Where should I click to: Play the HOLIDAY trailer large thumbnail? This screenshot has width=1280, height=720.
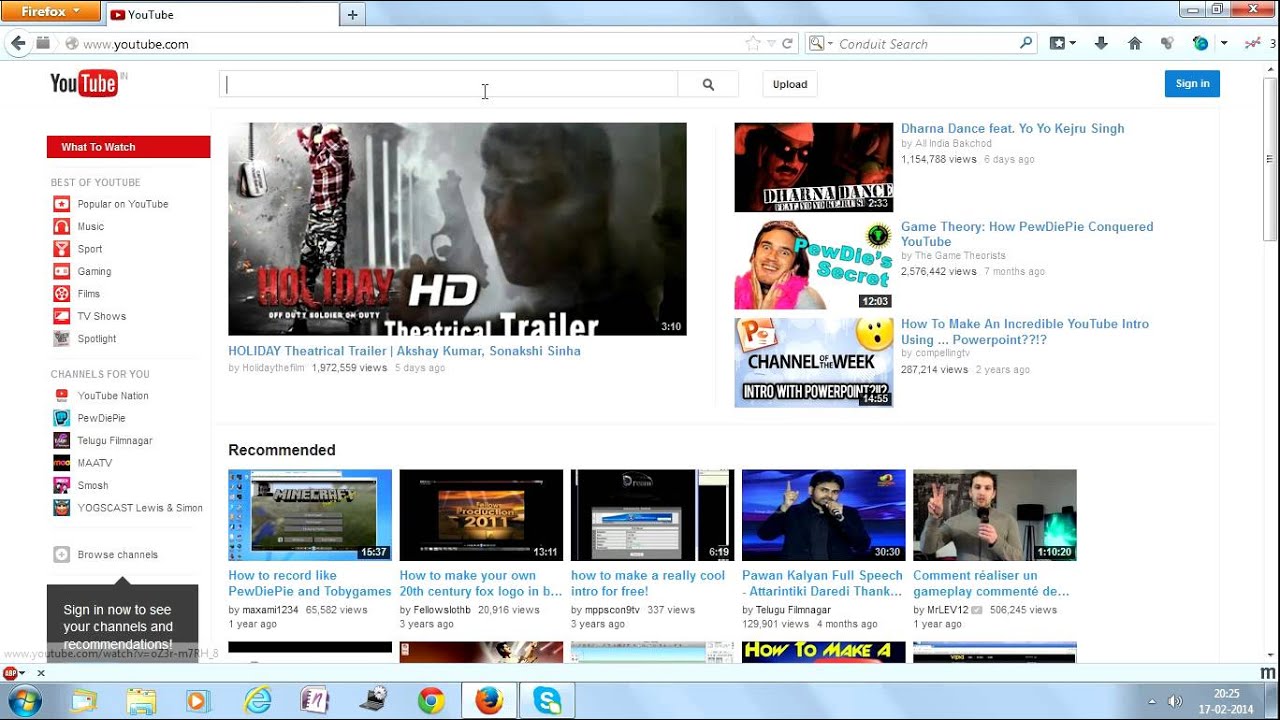(x=457, y=229)
